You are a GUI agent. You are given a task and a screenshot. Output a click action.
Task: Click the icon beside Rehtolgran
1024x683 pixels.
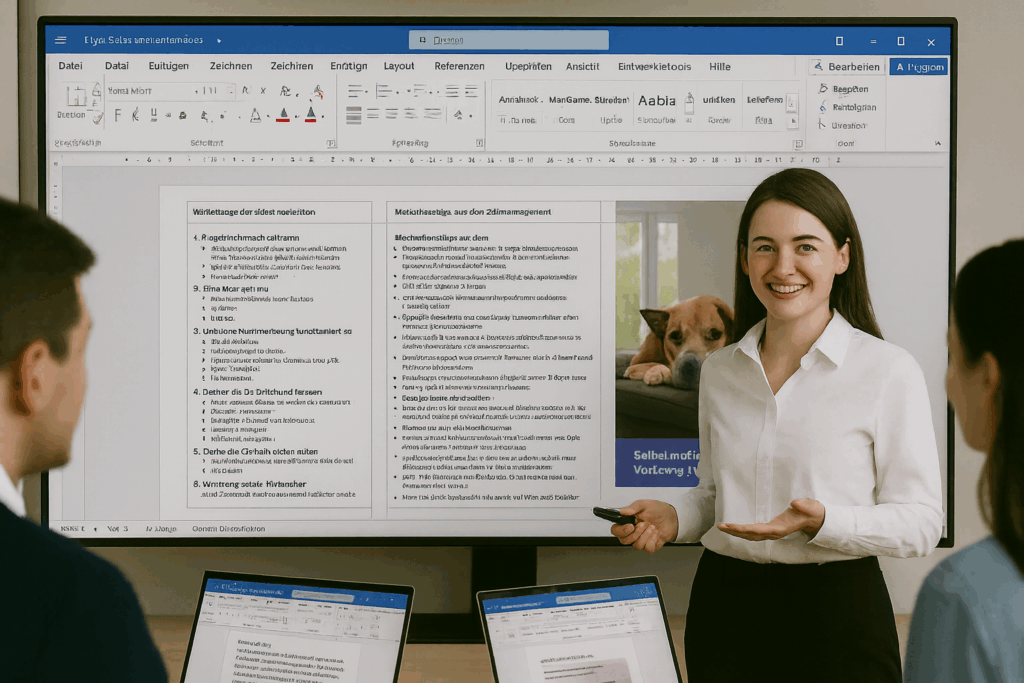tap(823, 107)
